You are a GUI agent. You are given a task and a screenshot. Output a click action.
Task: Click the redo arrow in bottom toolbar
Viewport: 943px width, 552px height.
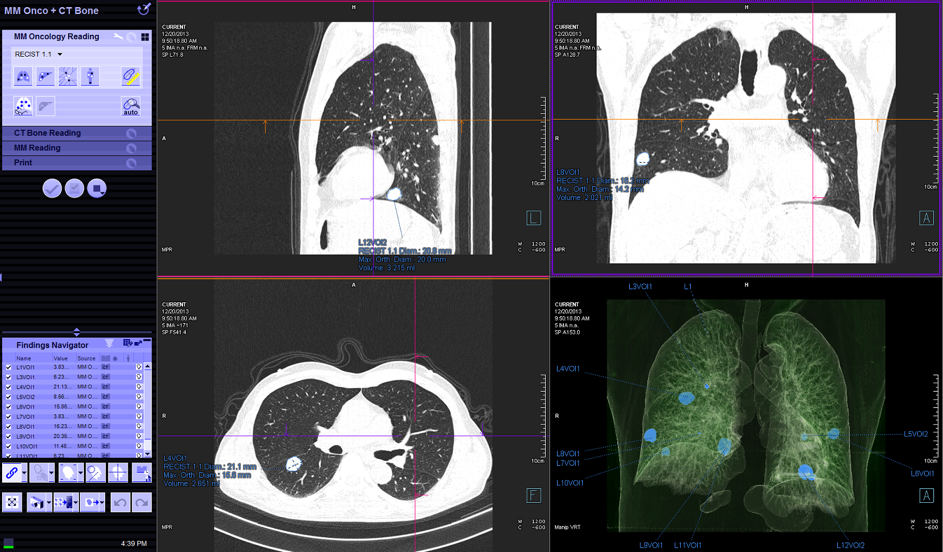click(141, 502)
